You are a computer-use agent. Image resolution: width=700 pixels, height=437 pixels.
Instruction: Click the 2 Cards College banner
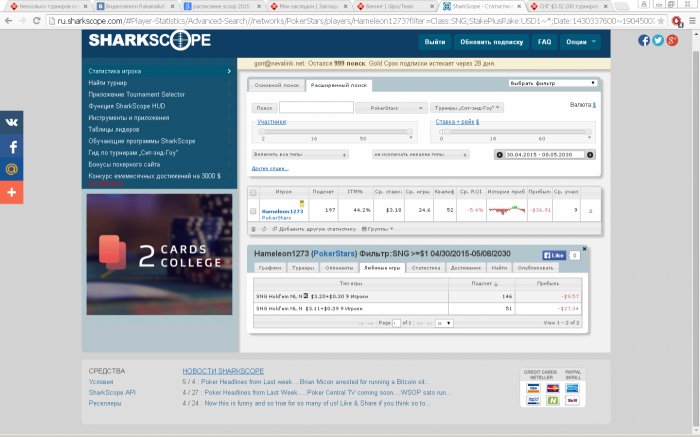(159, 254)
